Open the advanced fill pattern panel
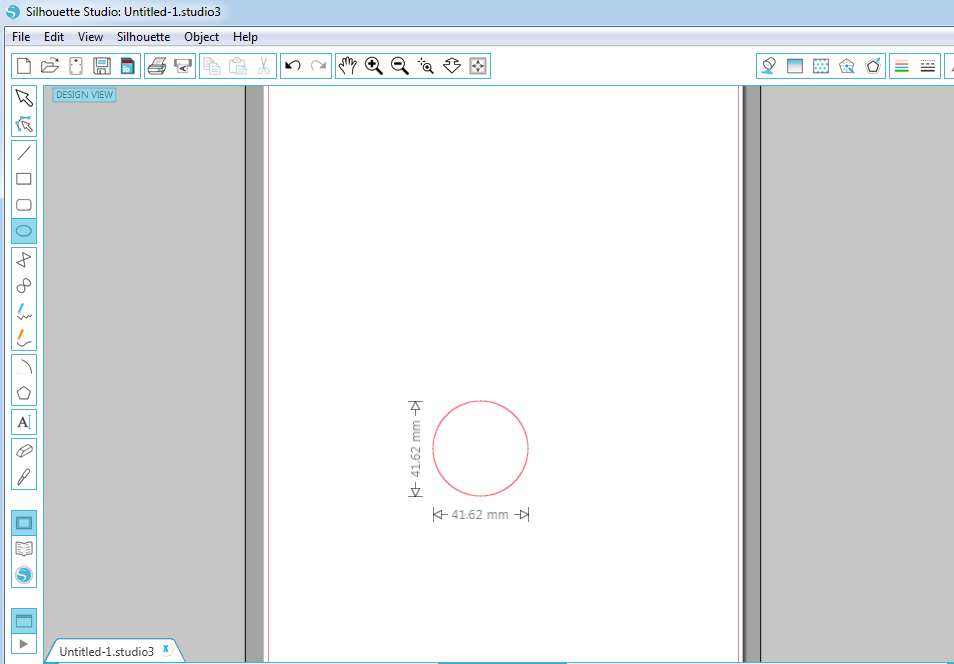The image size is (954, 664). (x=847, y=66)
